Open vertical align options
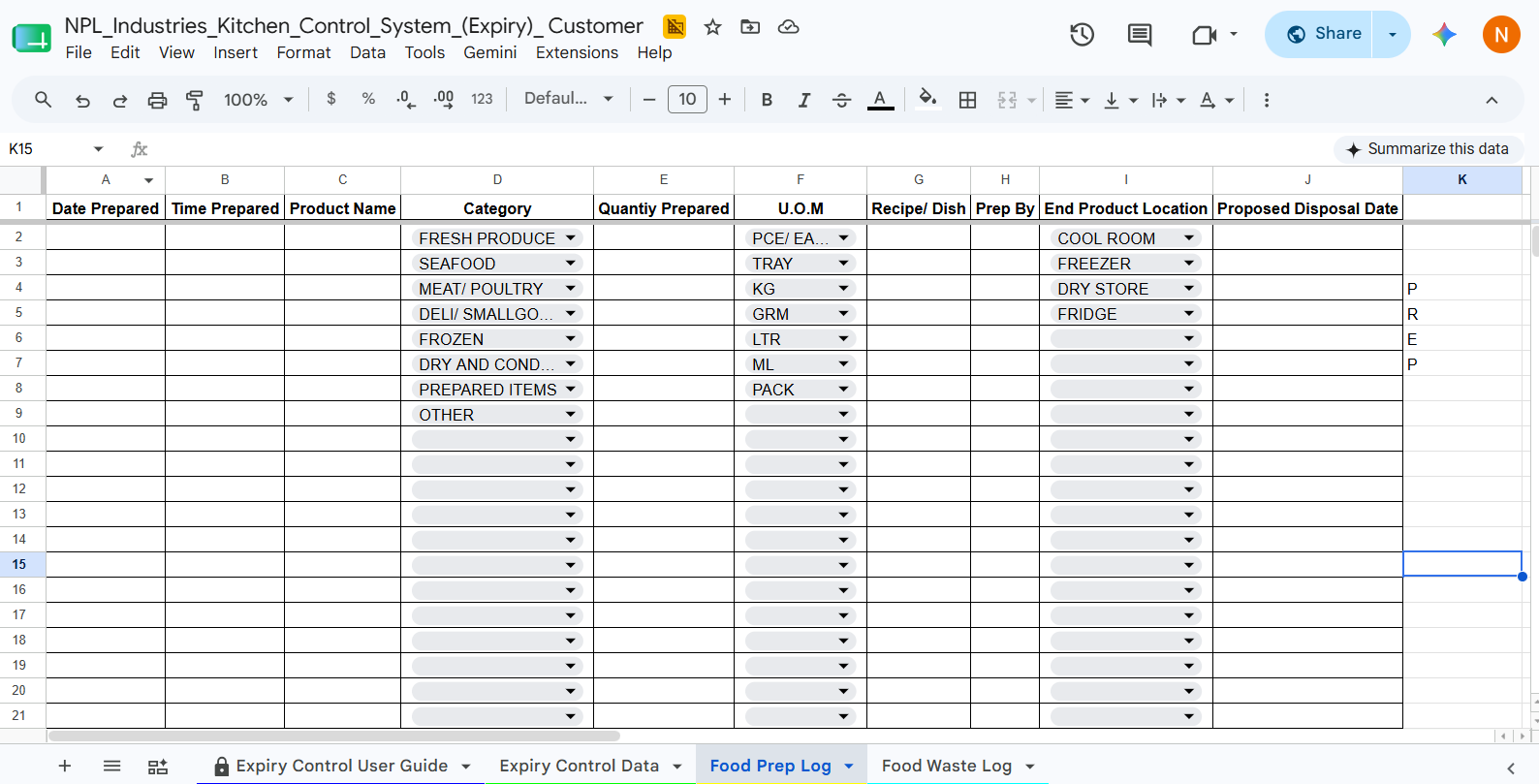The width and height of the screenshot is (1539, 784). coord(1120,100)
